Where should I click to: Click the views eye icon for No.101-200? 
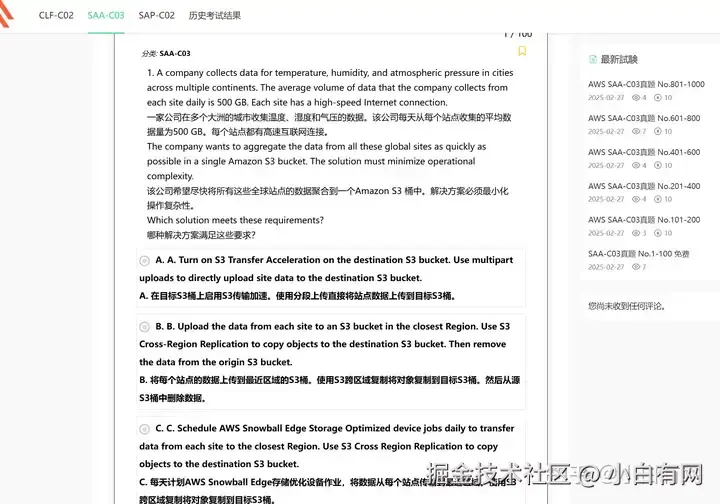point(636,234)
